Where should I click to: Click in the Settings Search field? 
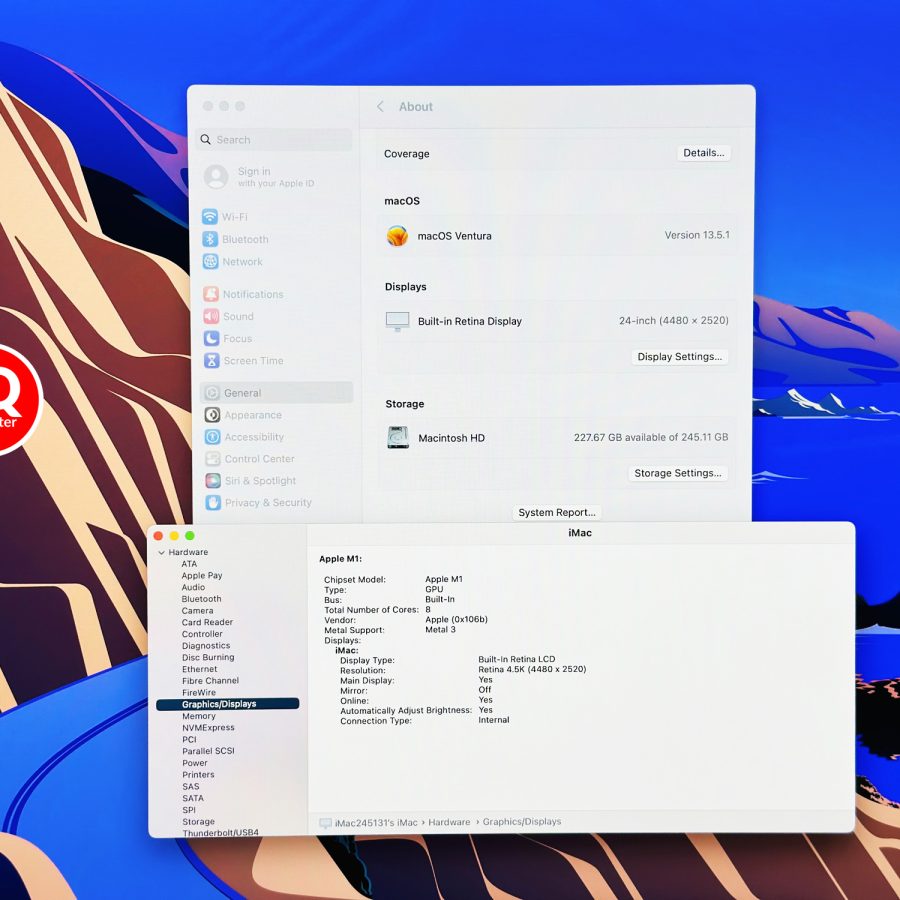point(274,139)
